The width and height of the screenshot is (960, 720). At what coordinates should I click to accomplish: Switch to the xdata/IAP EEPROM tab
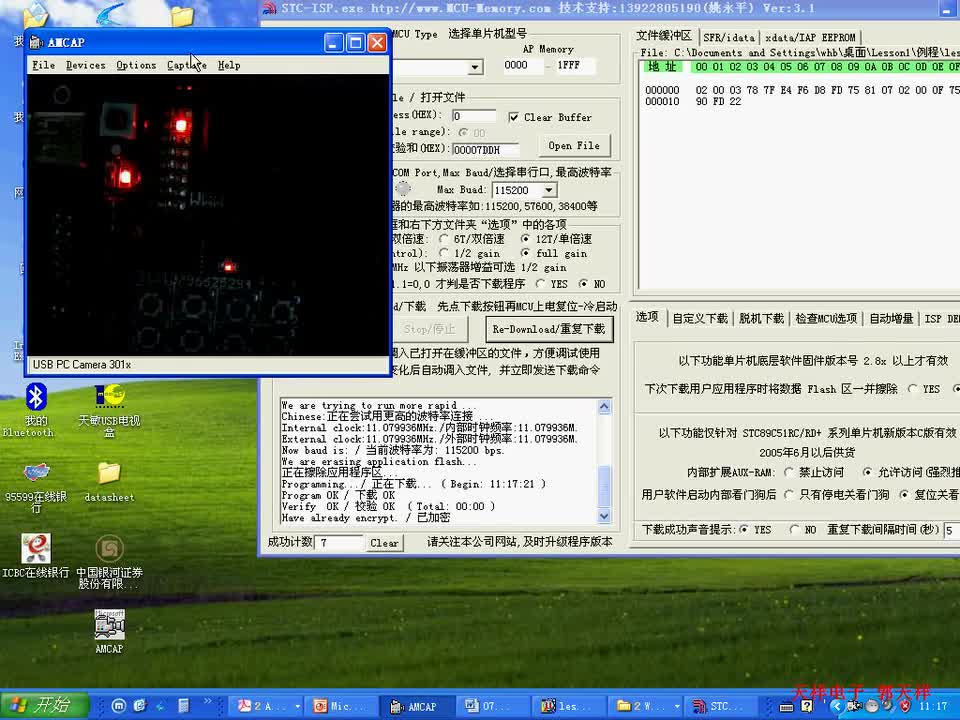810,37
